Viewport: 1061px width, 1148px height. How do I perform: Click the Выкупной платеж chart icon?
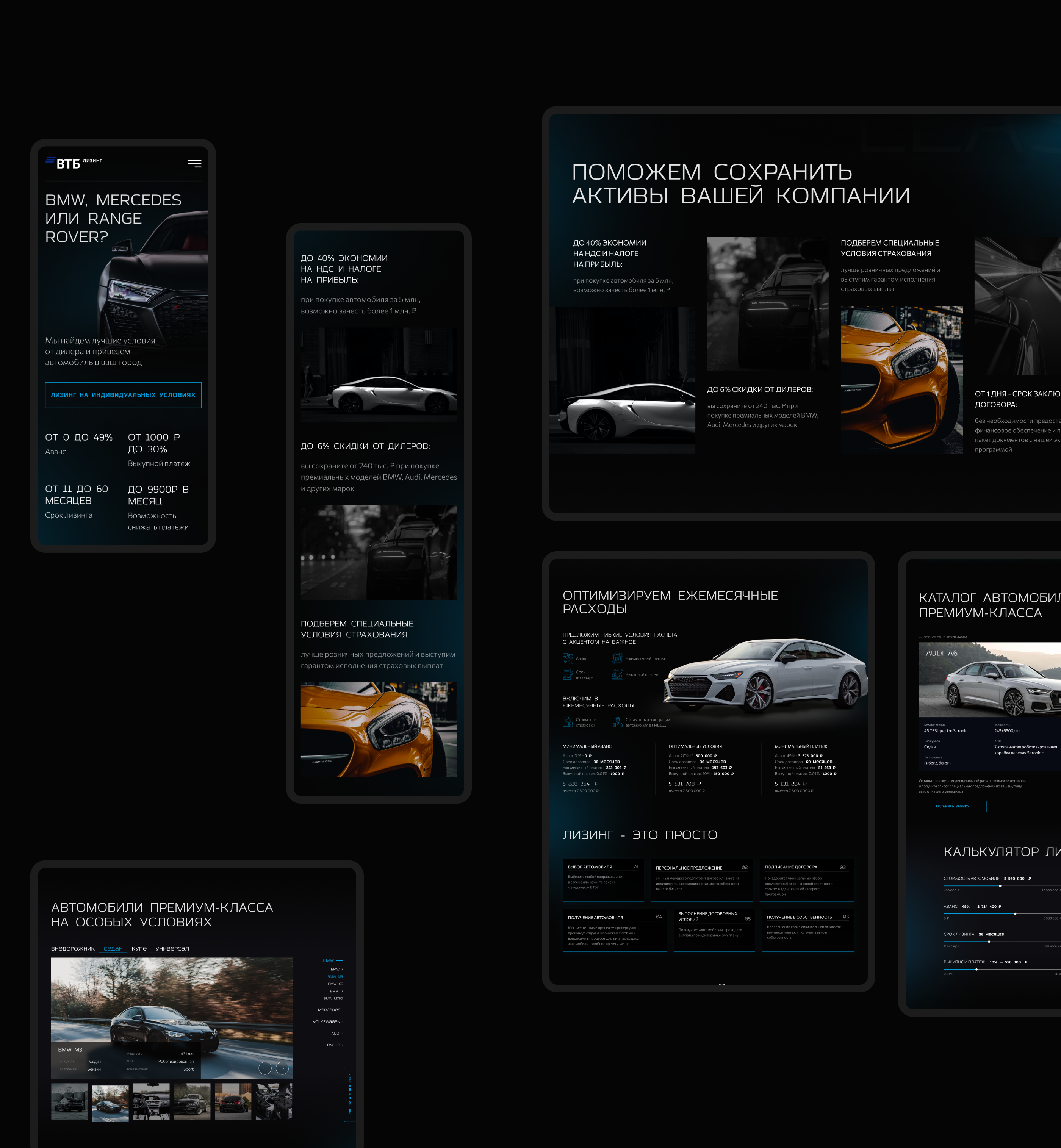(617, 674)
